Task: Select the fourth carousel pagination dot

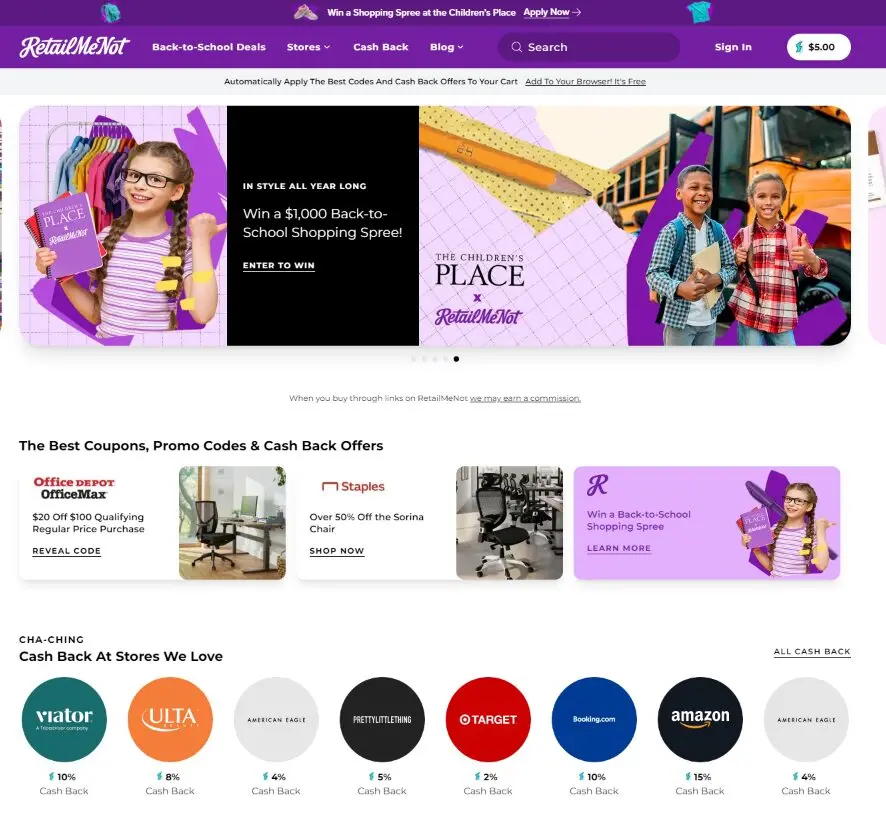Action: click(x=444, y=359)
